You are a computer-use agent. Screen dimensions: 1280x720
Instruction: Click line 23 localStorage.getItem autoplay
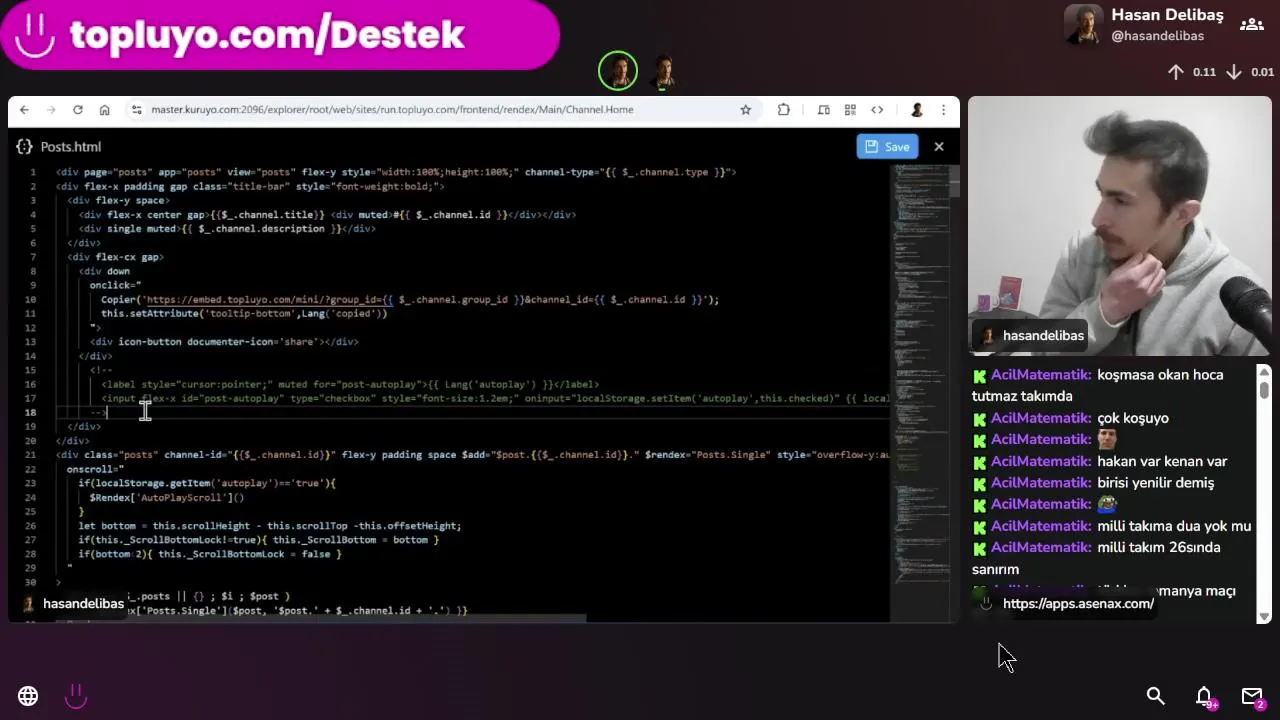(207, 484)
